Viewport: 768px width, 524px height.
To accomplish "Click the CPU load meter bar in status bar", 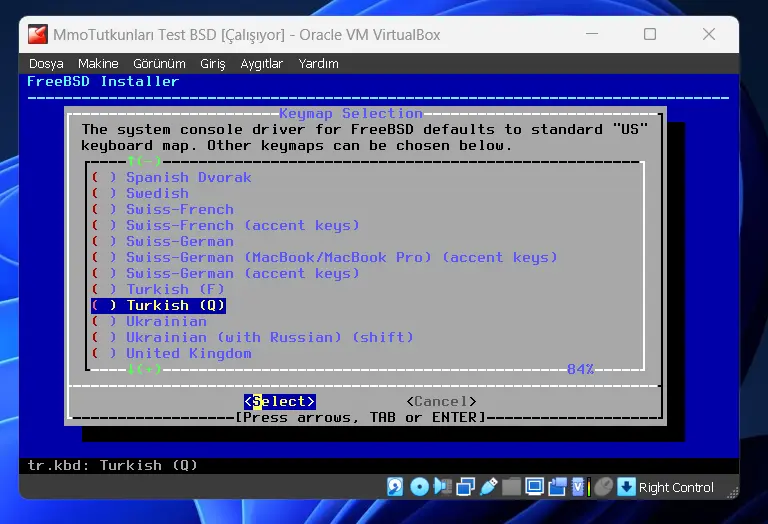I will [589, 487].
